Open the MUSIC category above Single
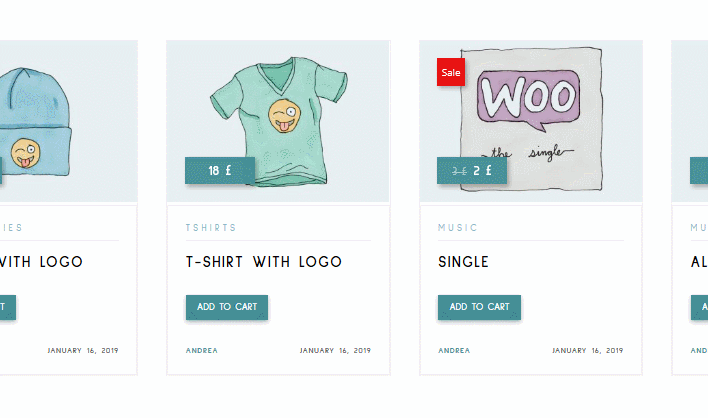Screen dimensions: 708x418 pyautogui.click(x=458, y=228)
